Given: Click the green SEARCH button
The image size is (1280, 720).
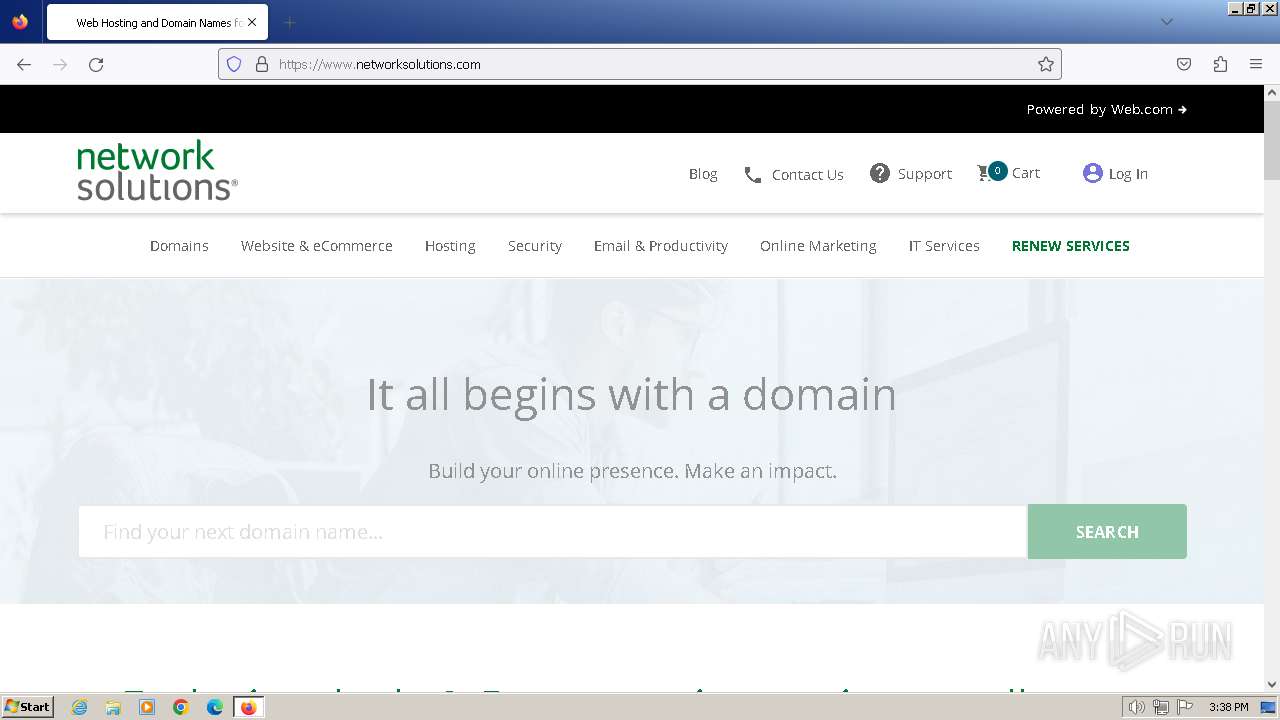Looking at the screenshot, I should pos(1107,531).
